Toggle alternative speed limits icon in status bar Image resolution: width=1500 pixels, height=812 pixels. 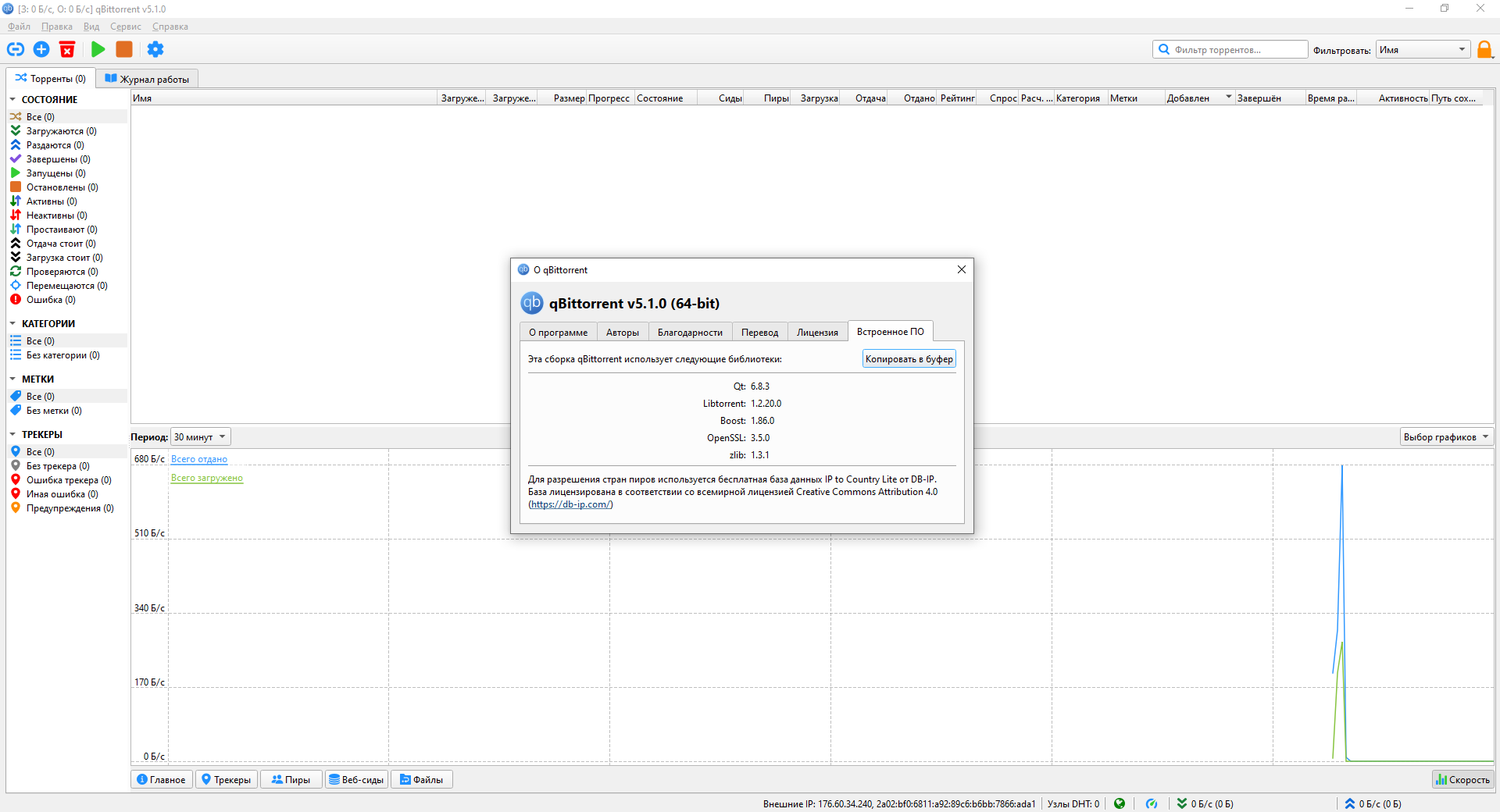pyautogui.click(x=1152, y=803)
